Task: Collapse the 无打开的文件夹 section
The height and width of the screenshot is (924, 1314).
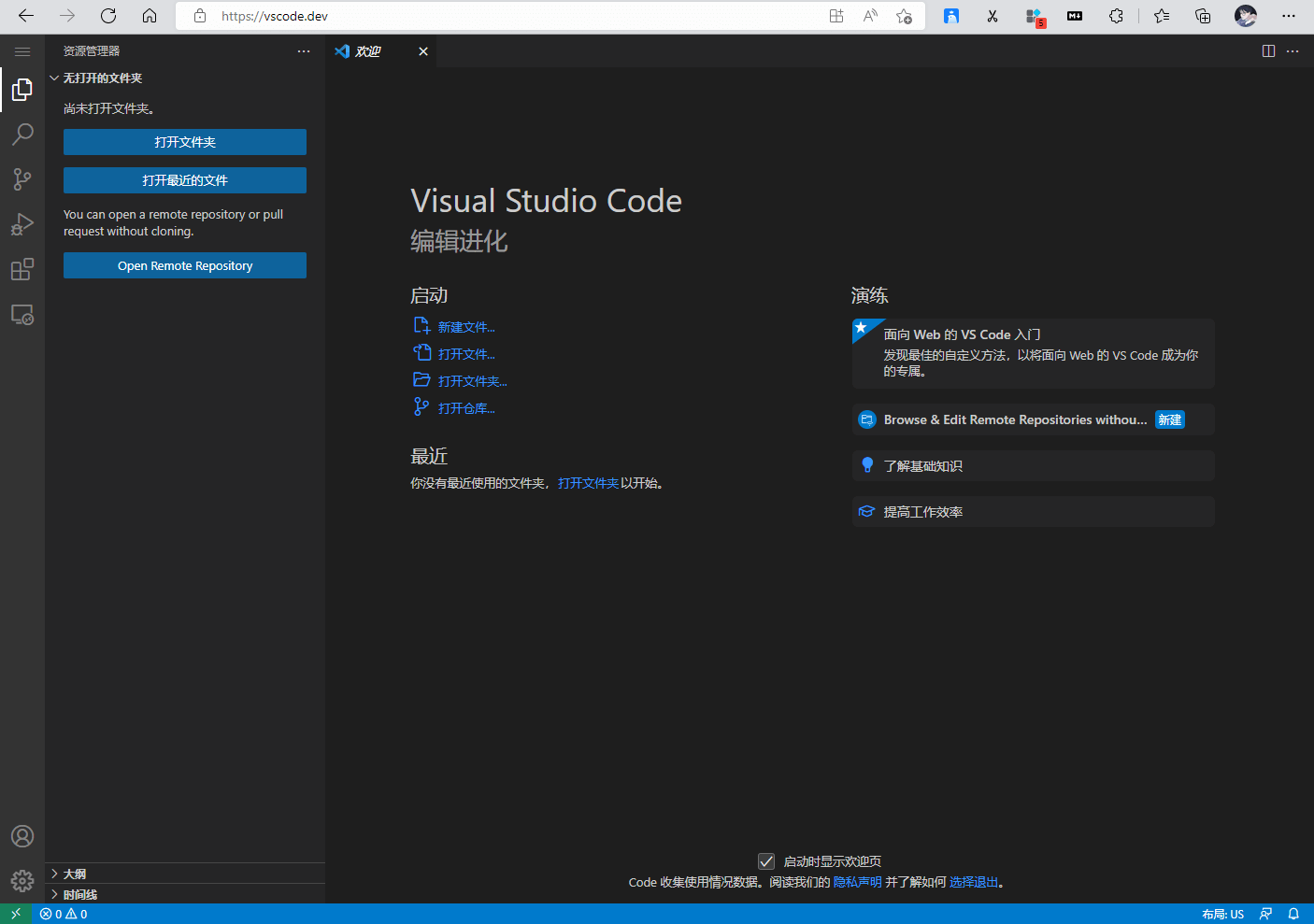Action: [x=185, y=78]
